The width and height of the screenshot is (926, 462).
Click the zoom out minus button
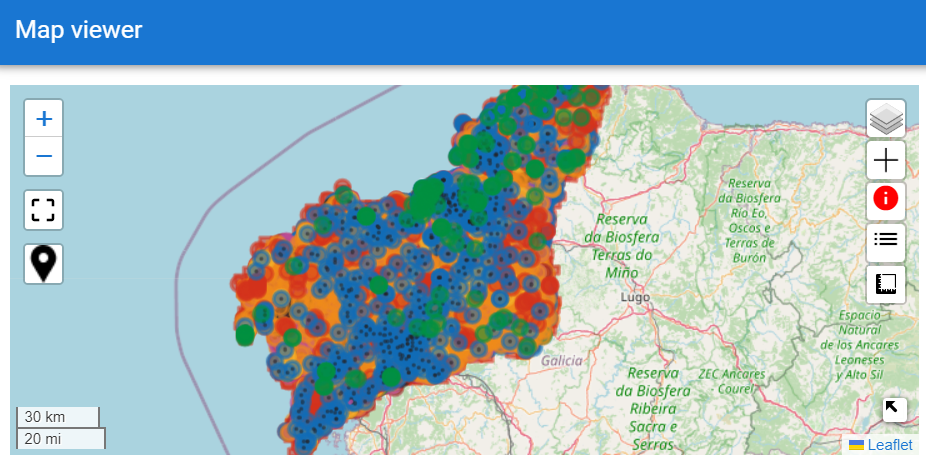44,156
